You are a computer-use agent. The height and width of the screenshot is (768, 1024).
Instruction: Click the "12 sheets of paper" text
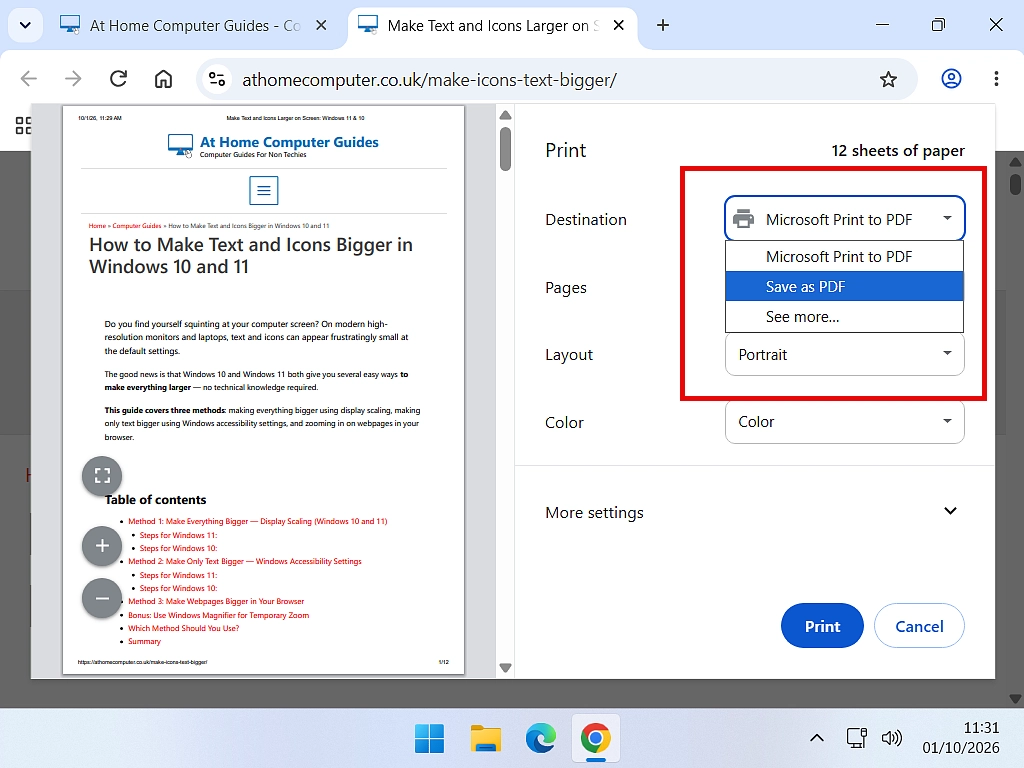click(897, 151)
